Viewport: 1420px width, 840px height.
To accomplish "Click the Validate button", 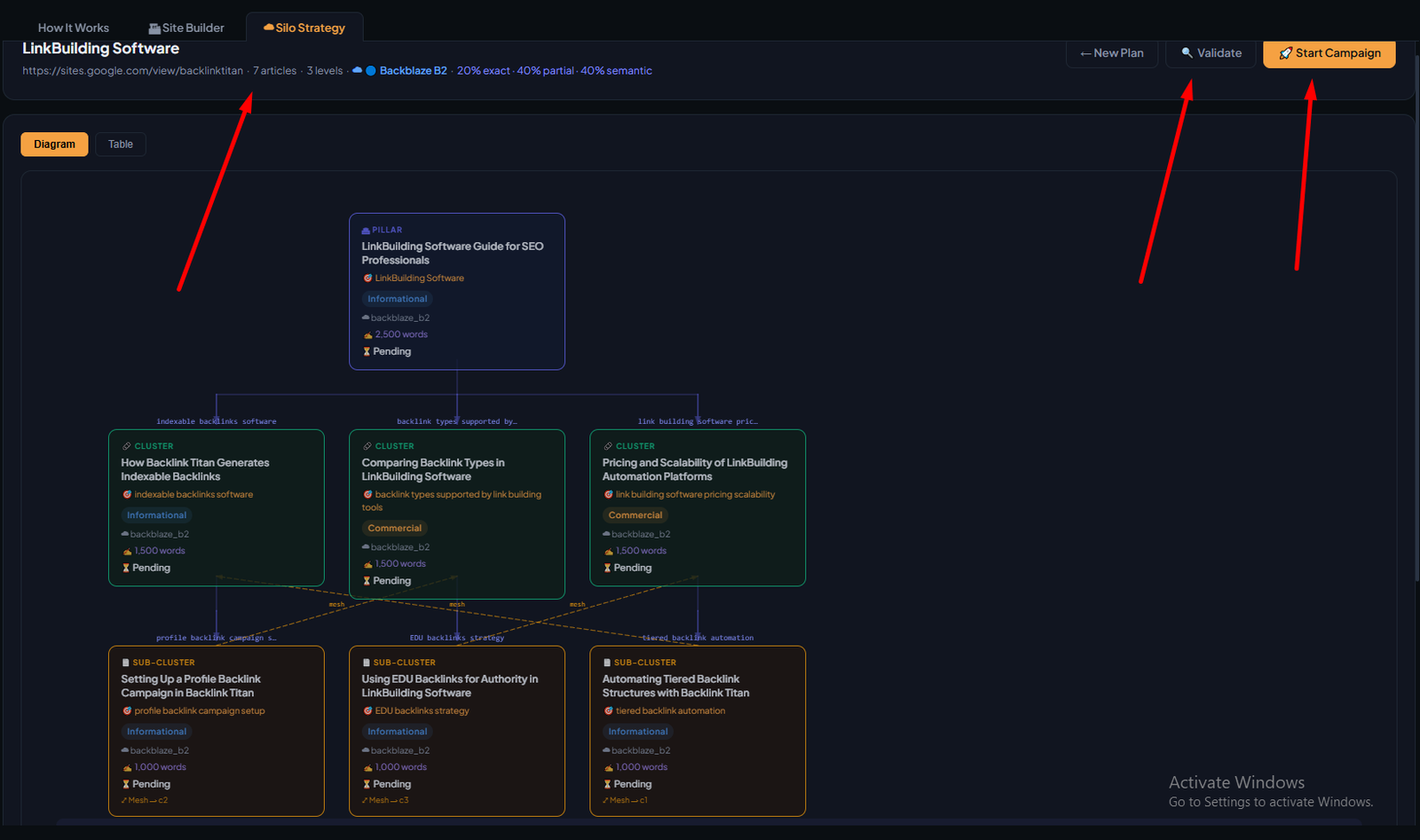I will 1211,53.
